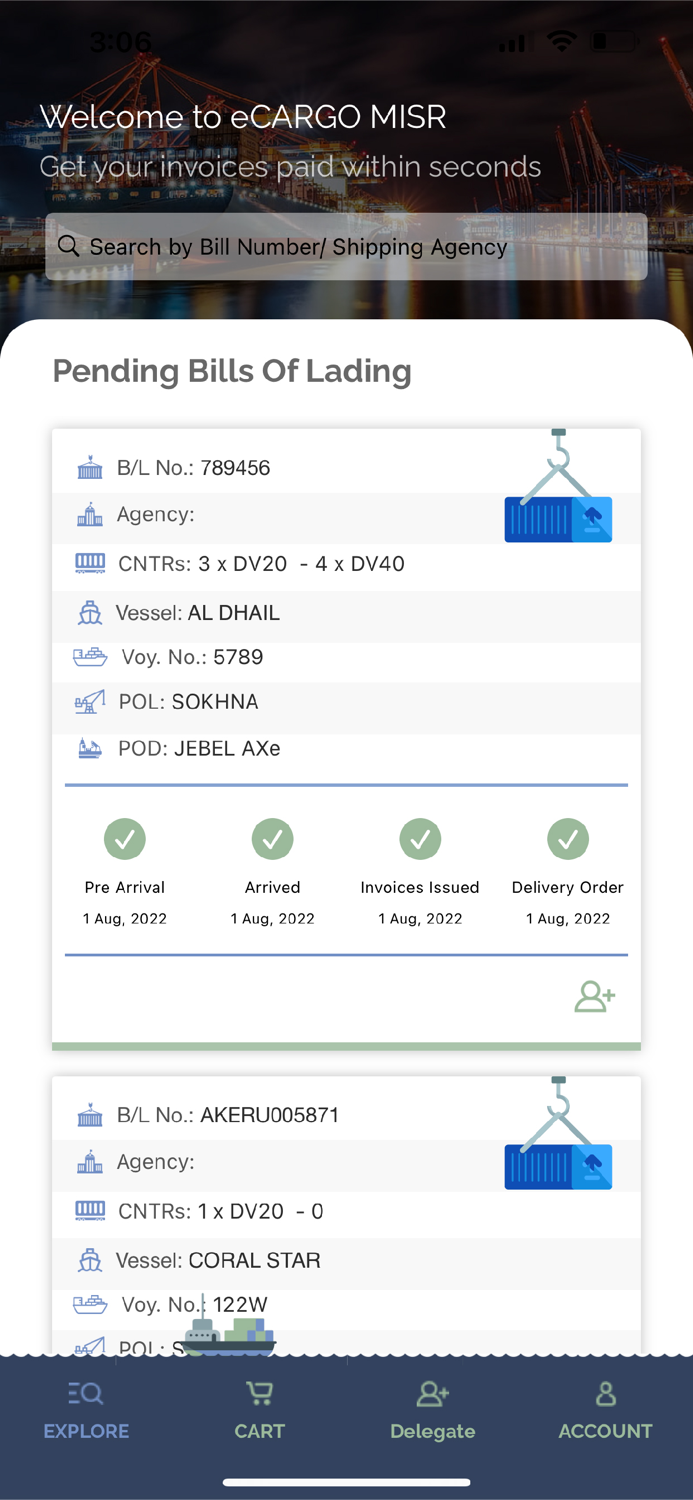Open B/L No. AKERU005871 bill
Image resolution: width=693 pixels, height=1500 pixels.
point(228,1115)
